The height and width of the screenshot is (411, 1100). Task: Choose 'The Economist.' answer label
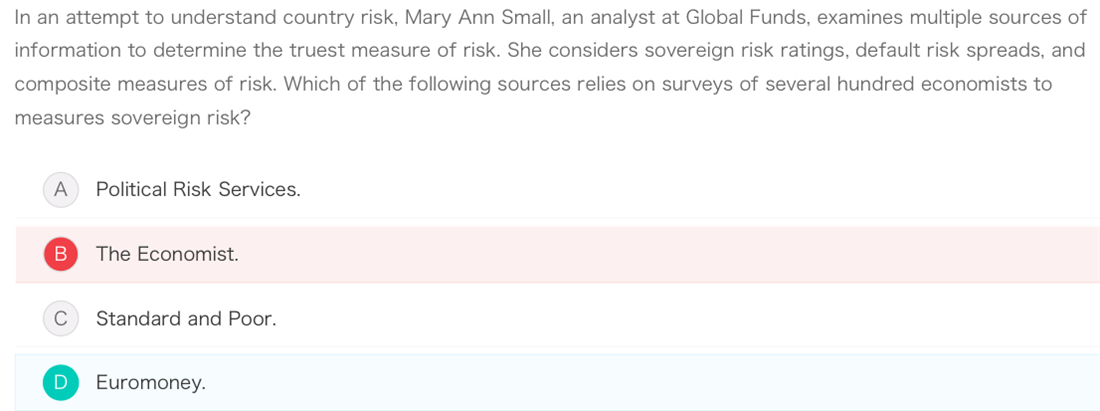coord(168,254)
